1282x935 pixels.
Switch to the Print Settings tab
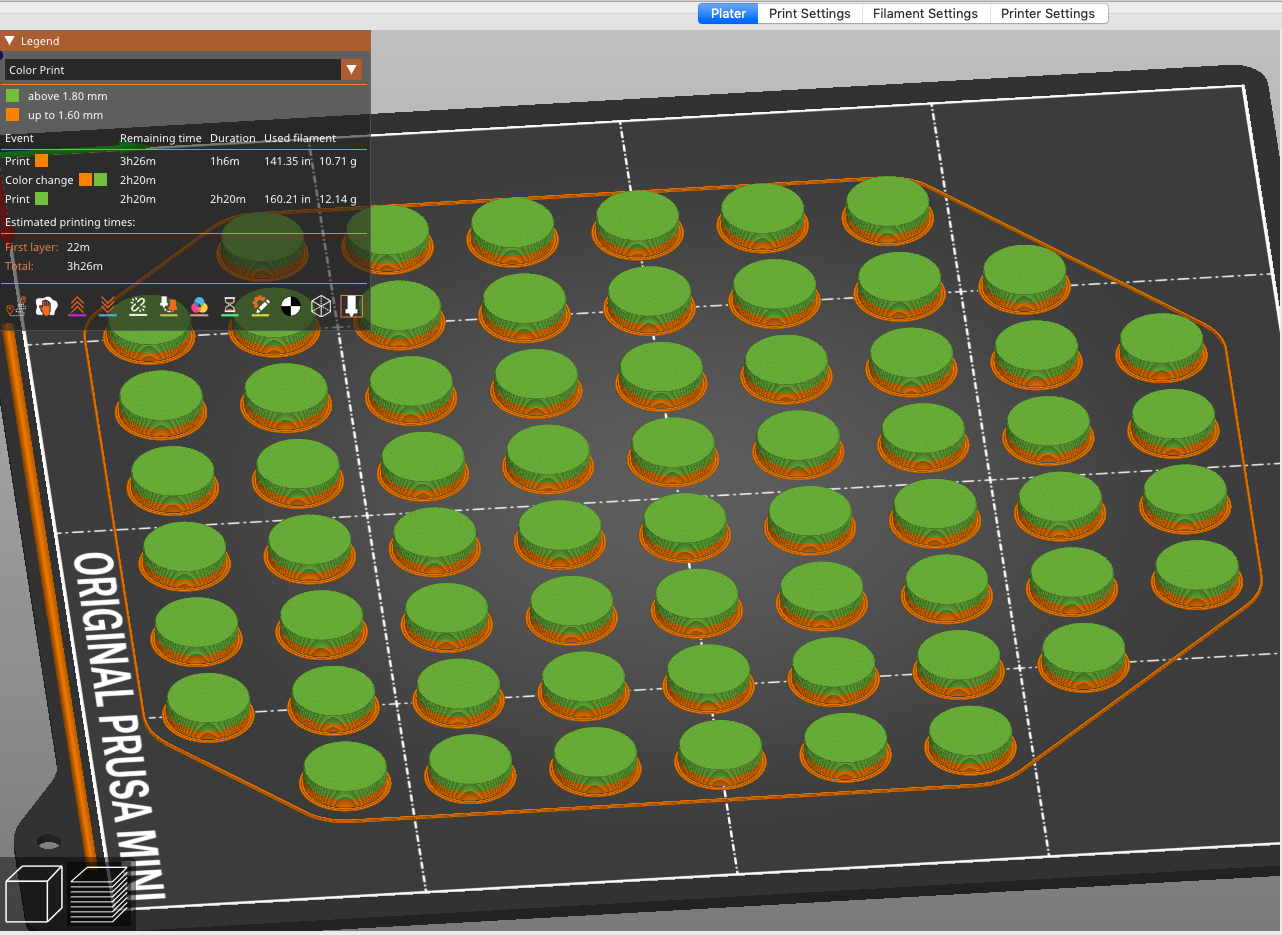click(810, 13)
